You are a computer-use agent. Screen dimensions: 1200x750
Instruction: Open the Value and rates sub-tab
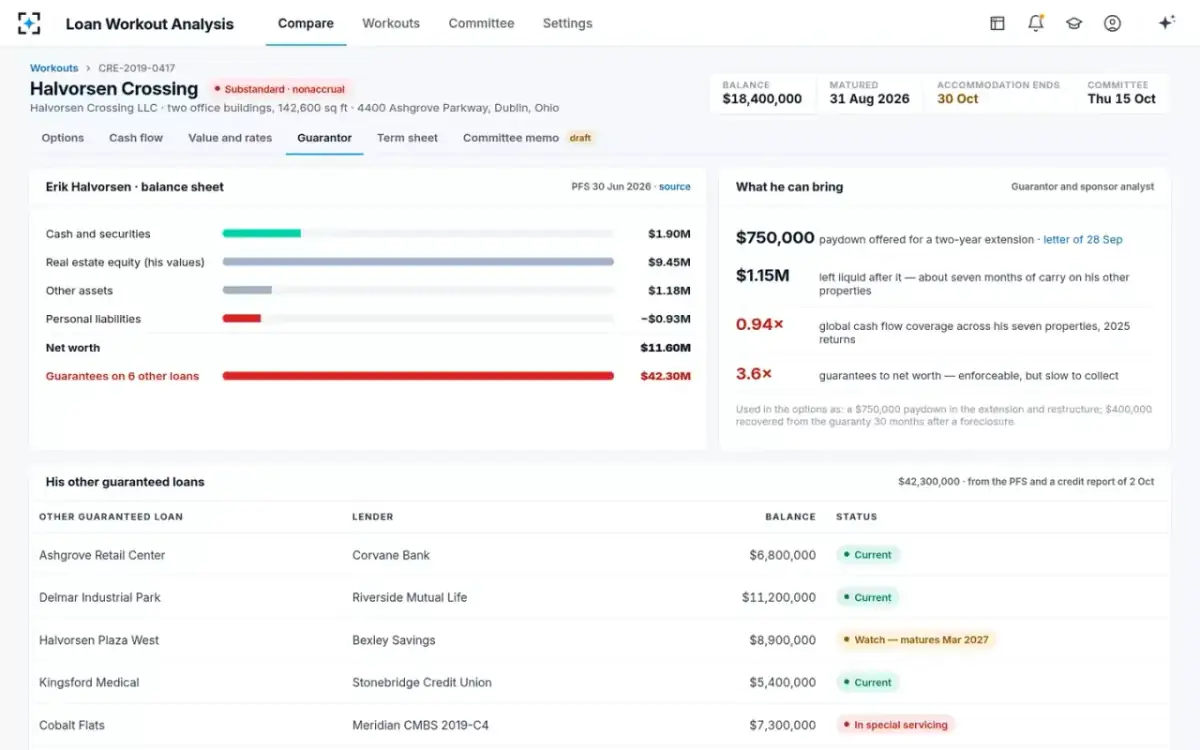tap(230, 138)
